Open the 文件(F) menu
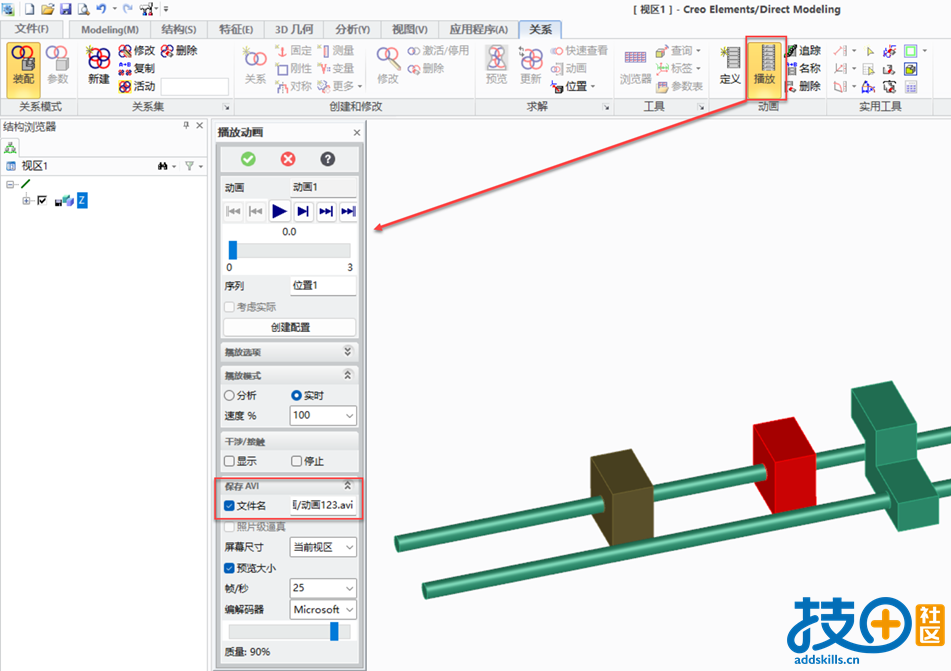951x671 pixels. 32,29
